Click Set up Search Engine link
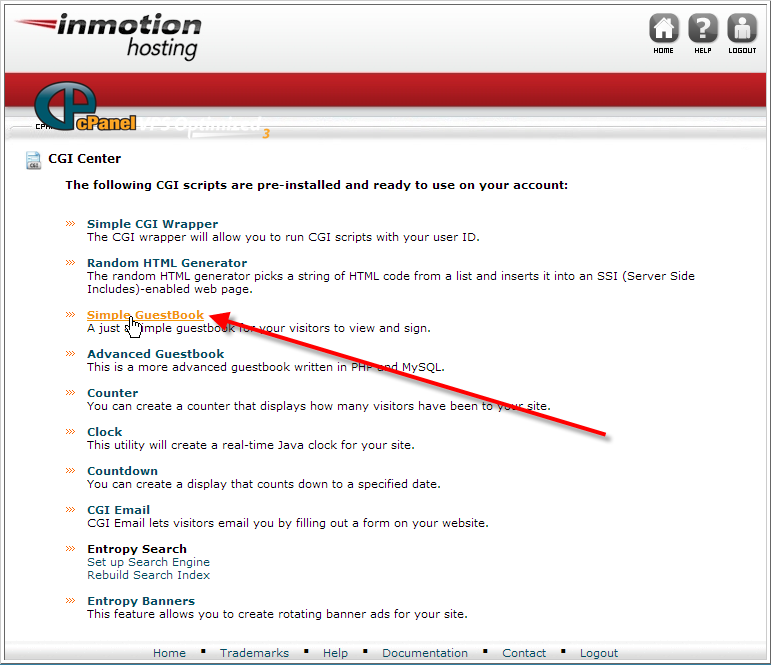The width and height of the screenshot is (771, 665). tap(148, 562)
